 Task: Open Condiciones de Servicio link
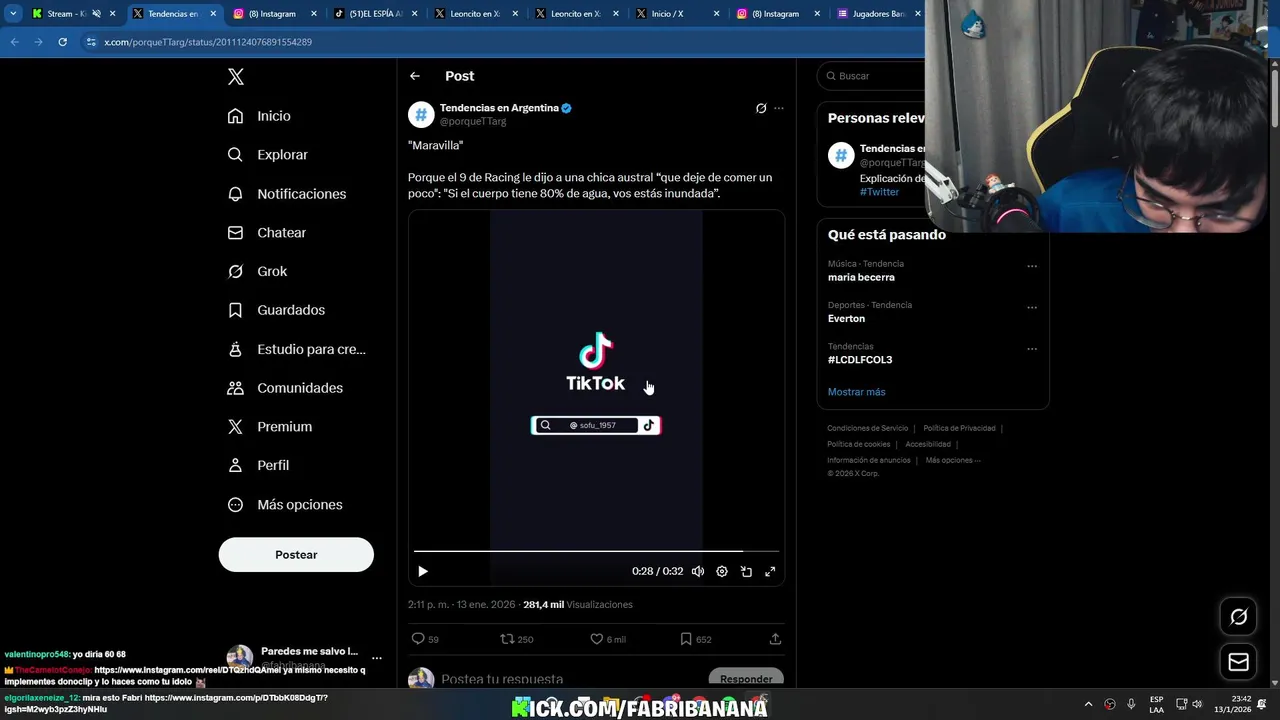click(867, 428)
